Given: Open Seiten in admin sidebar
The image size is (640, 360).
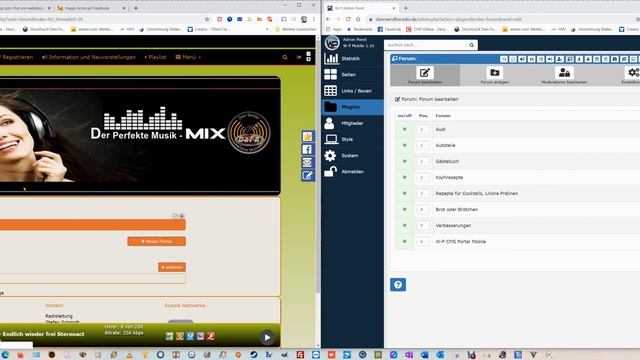Looking at the screenshot, I should [352, 75].
